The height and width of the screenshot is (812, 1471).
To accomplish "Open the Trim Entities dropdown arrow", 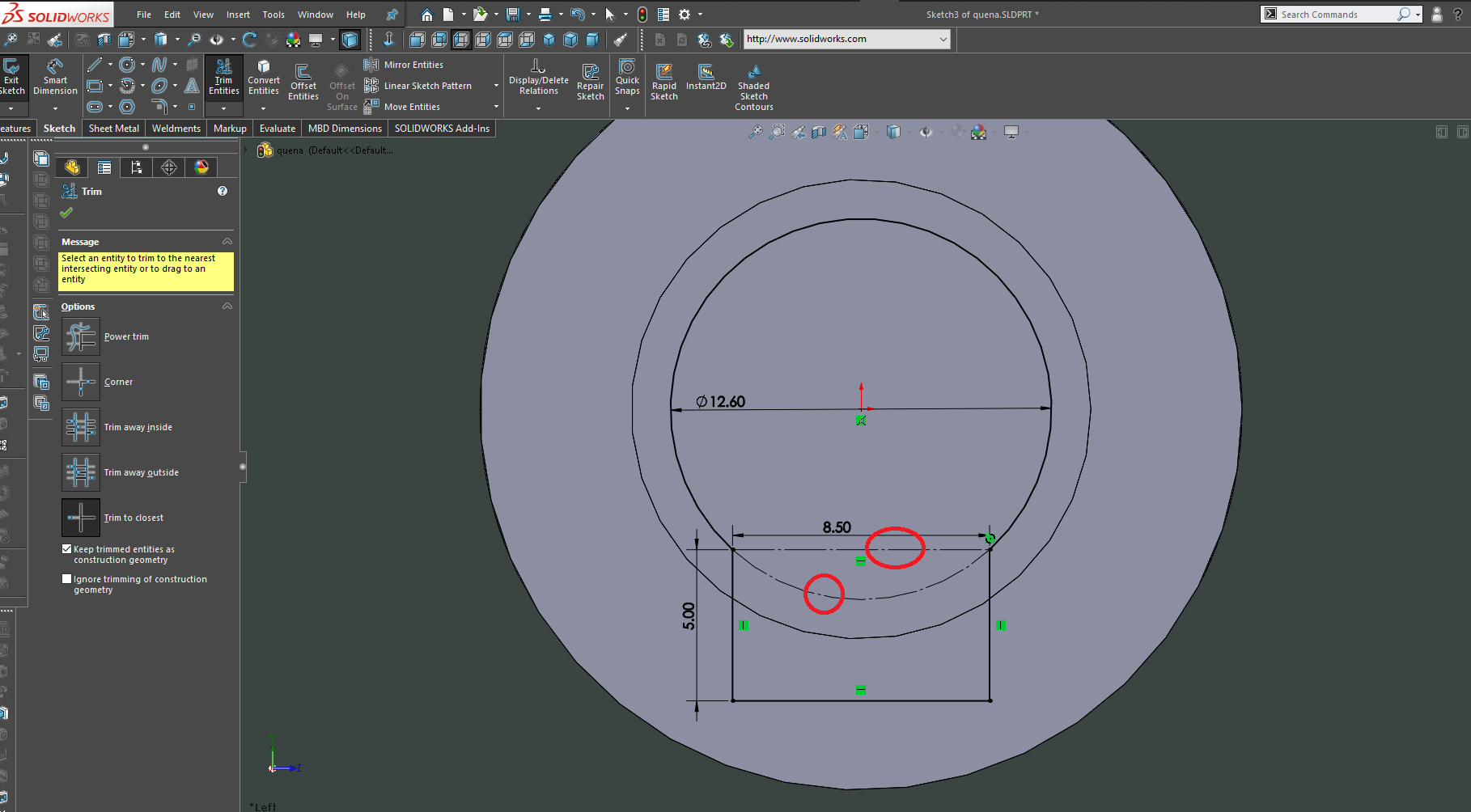I will point(224,108).
